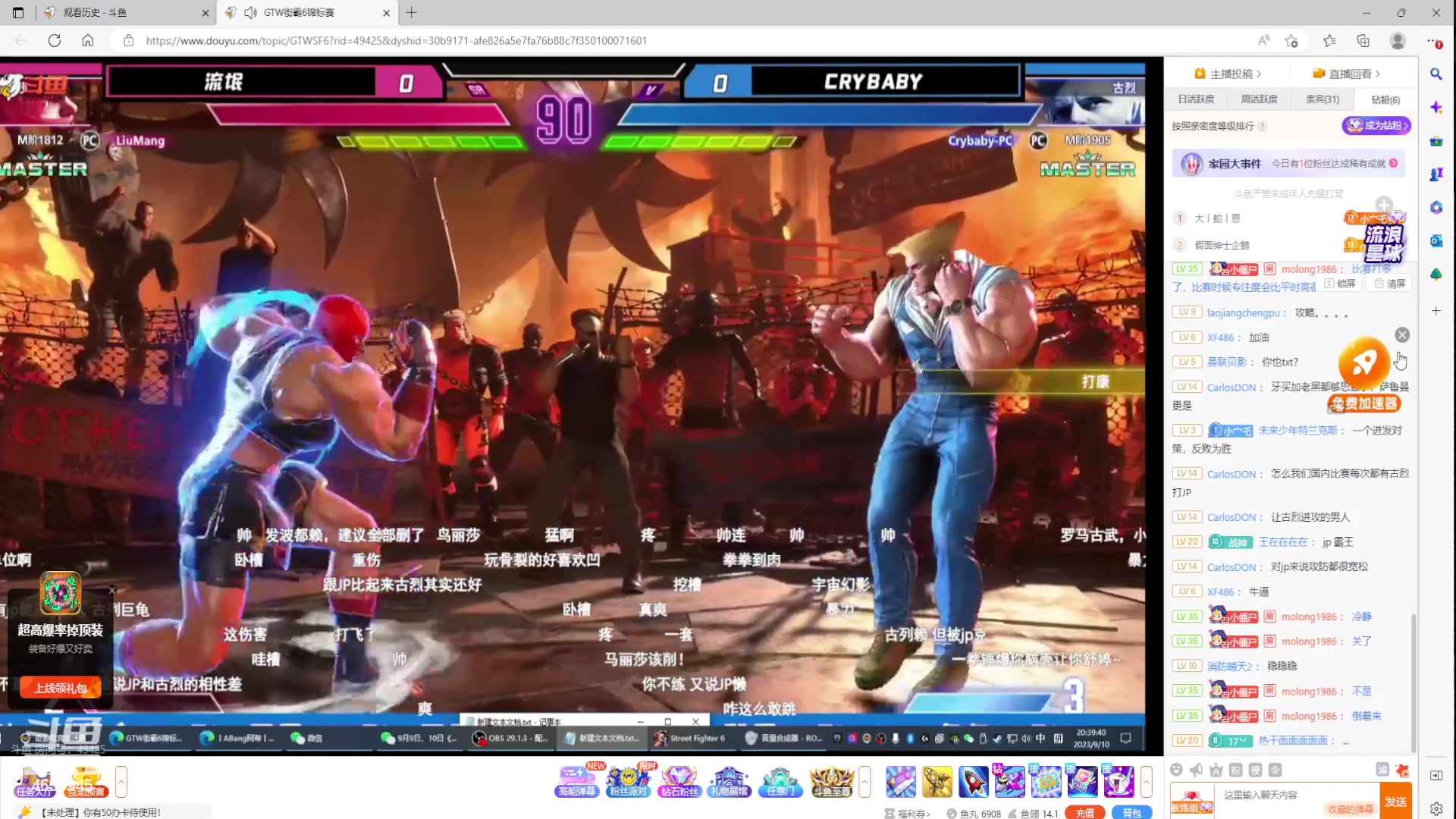
Task: Send the red rocket gift
Action: coord(973,782)
